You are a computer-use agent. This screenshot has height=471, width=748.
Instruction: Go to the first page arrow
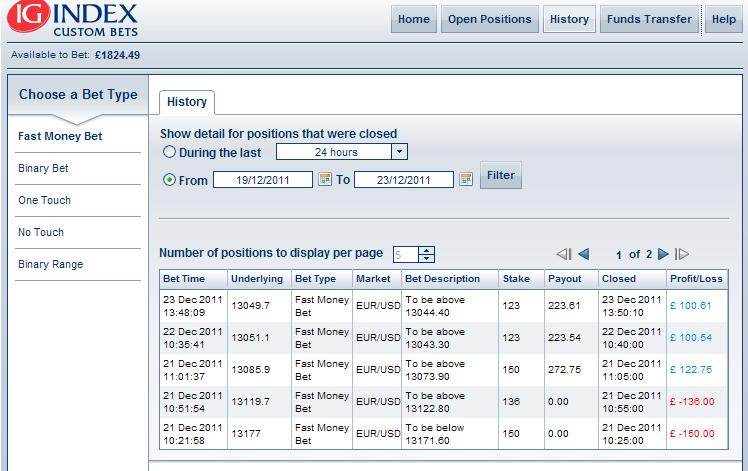coord(564,254)
